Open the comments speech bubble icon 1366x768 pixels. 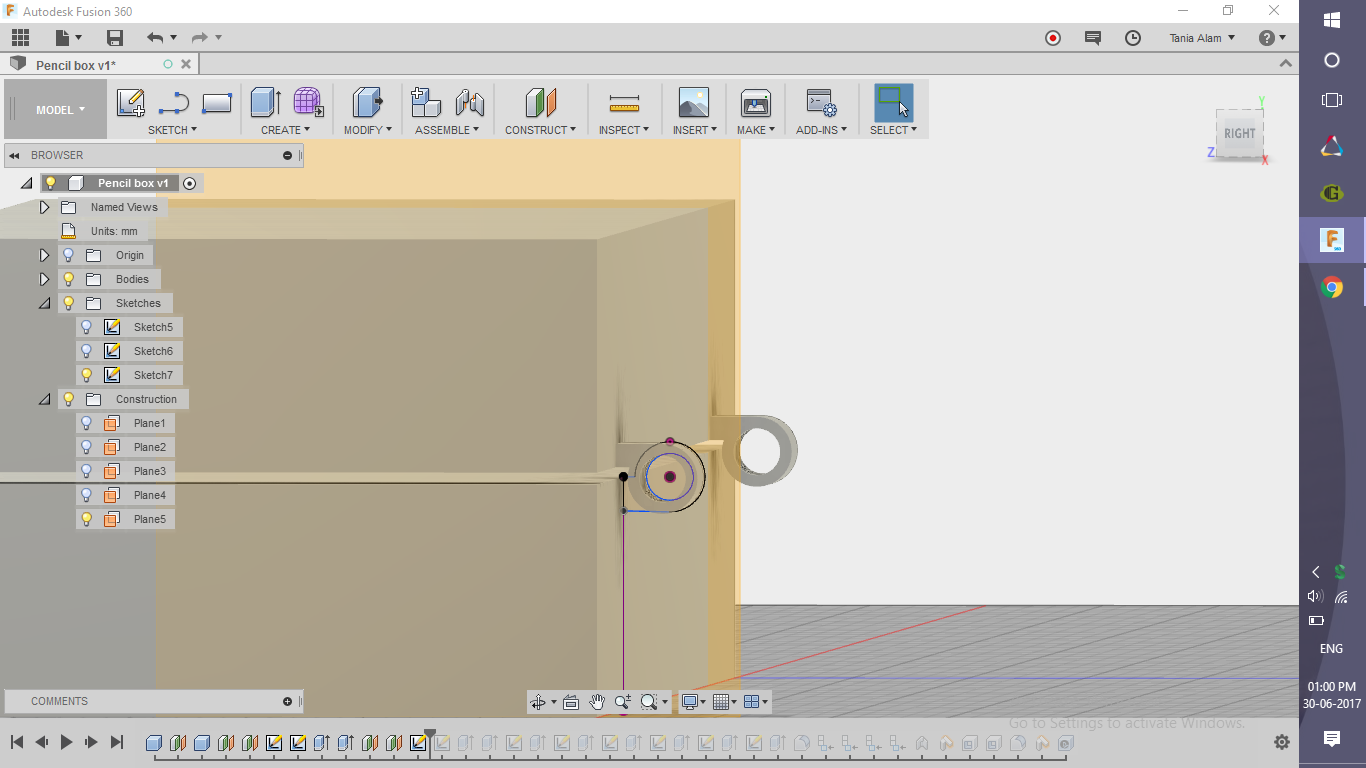[1093, 38]
